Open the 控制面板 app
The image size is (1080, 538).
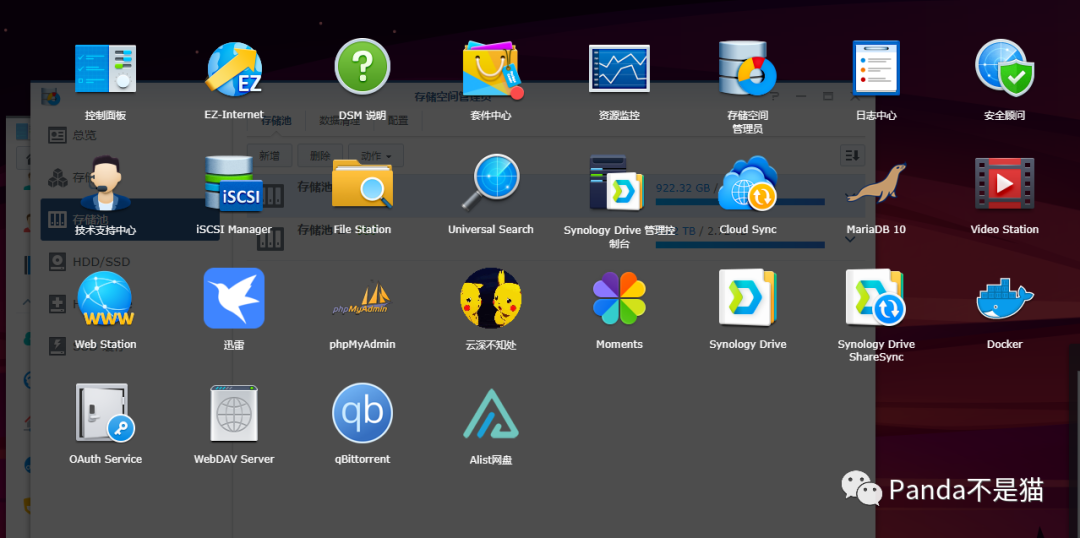[x=105, y=69]
